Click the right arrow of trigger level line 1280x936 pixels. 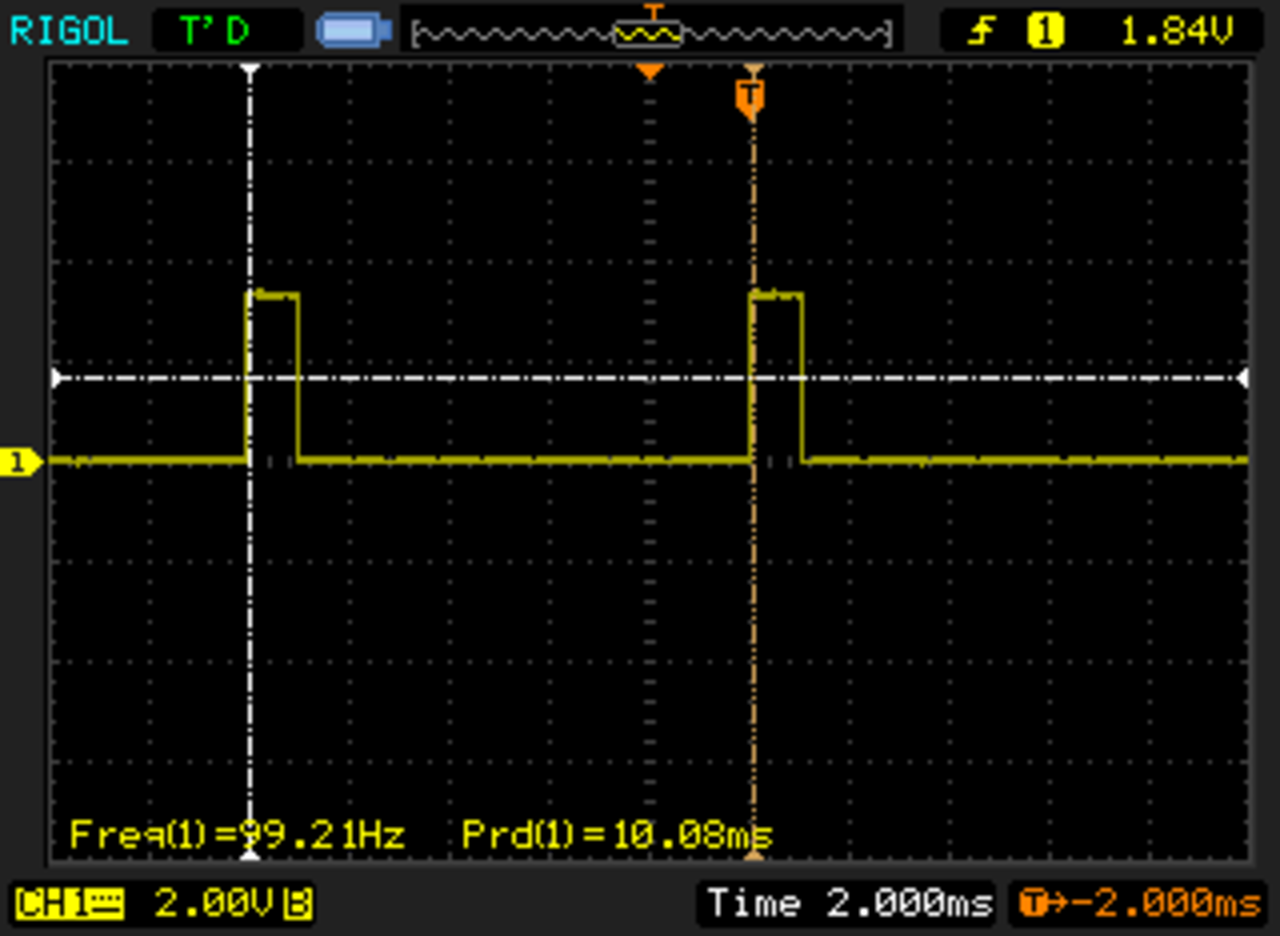pos(1242,378)
